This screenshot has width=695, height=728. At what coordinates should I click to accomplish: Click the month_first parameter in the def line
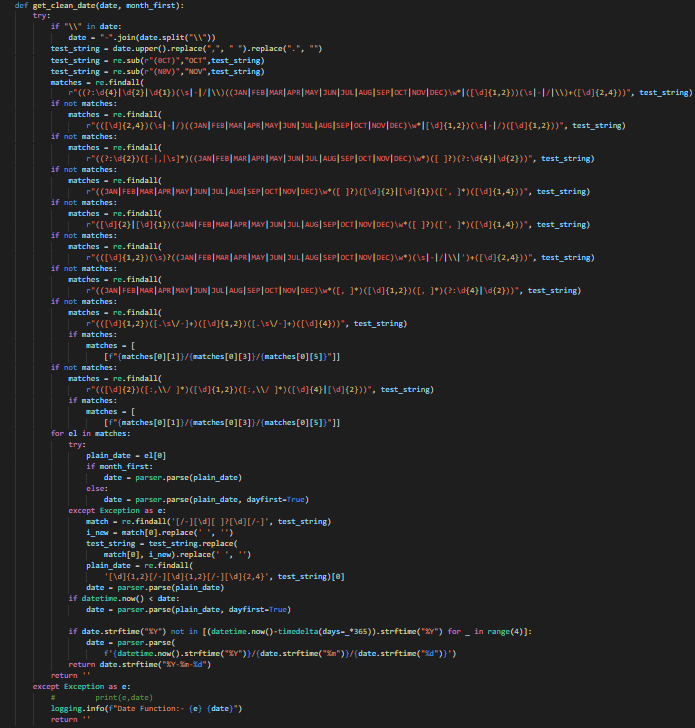point(151,6)
